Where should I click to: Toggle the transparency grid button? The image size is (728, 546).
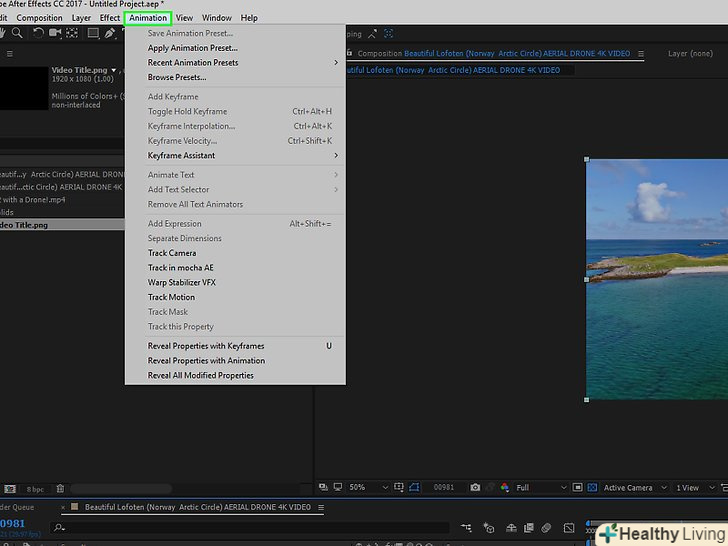(x=592, y=488)
